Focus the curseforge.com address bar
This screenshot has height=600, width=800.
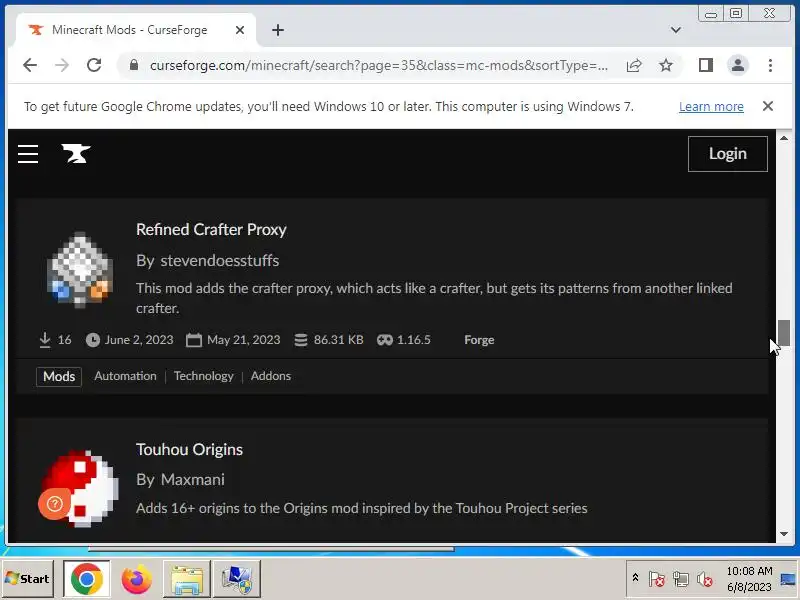click(x=379, y=65)
